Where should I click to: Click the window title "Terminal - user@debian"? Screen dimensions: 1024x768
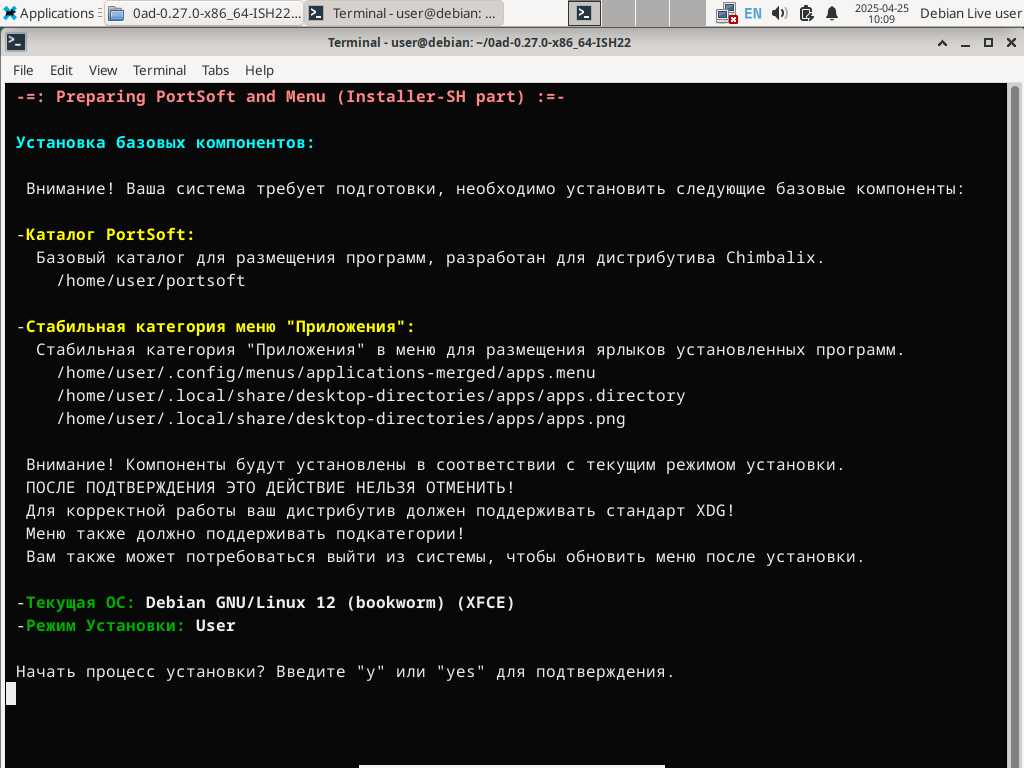click(x=479, y=42)
